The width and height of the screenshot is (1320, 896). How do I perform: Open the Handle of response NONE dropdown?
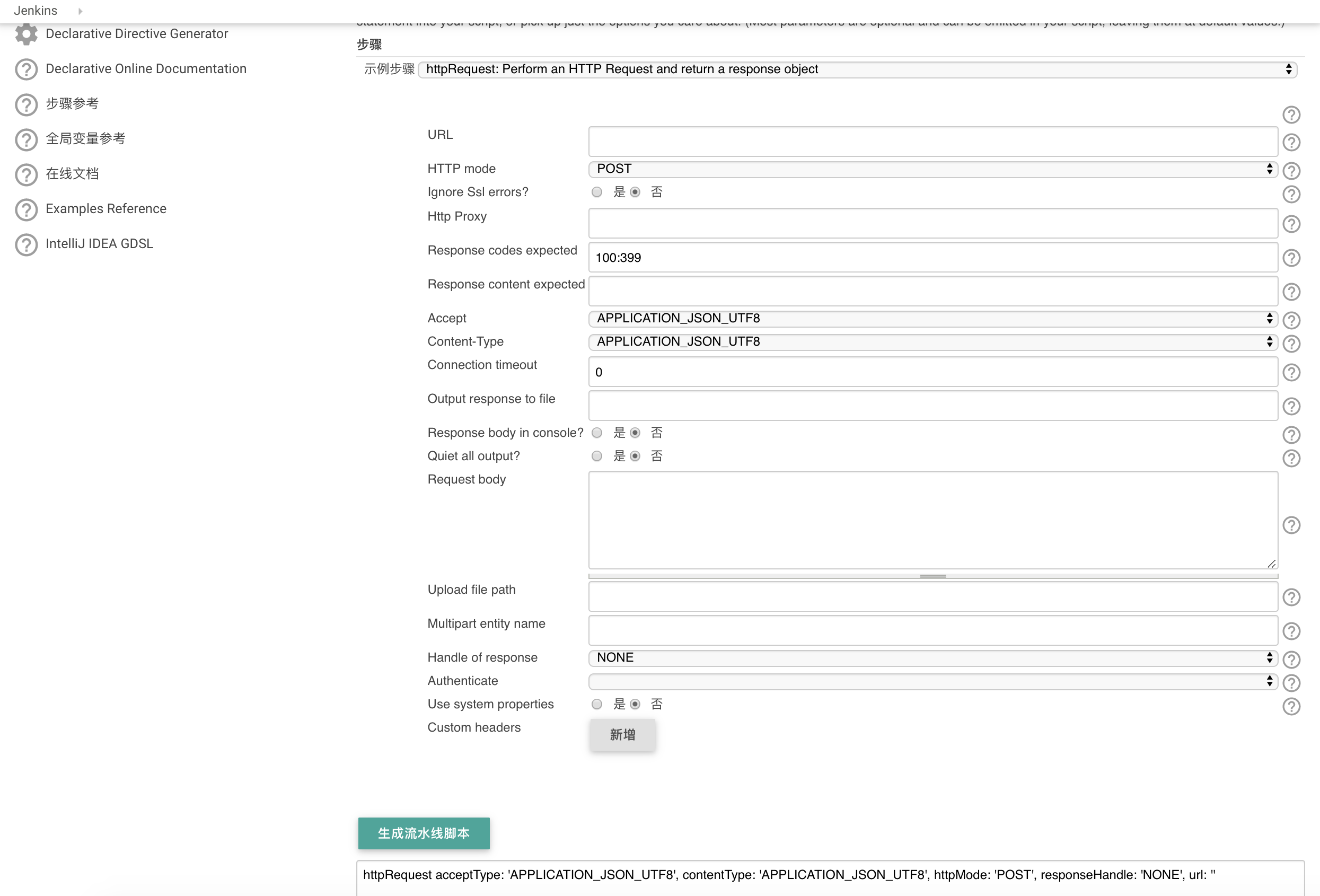[932, 658]
